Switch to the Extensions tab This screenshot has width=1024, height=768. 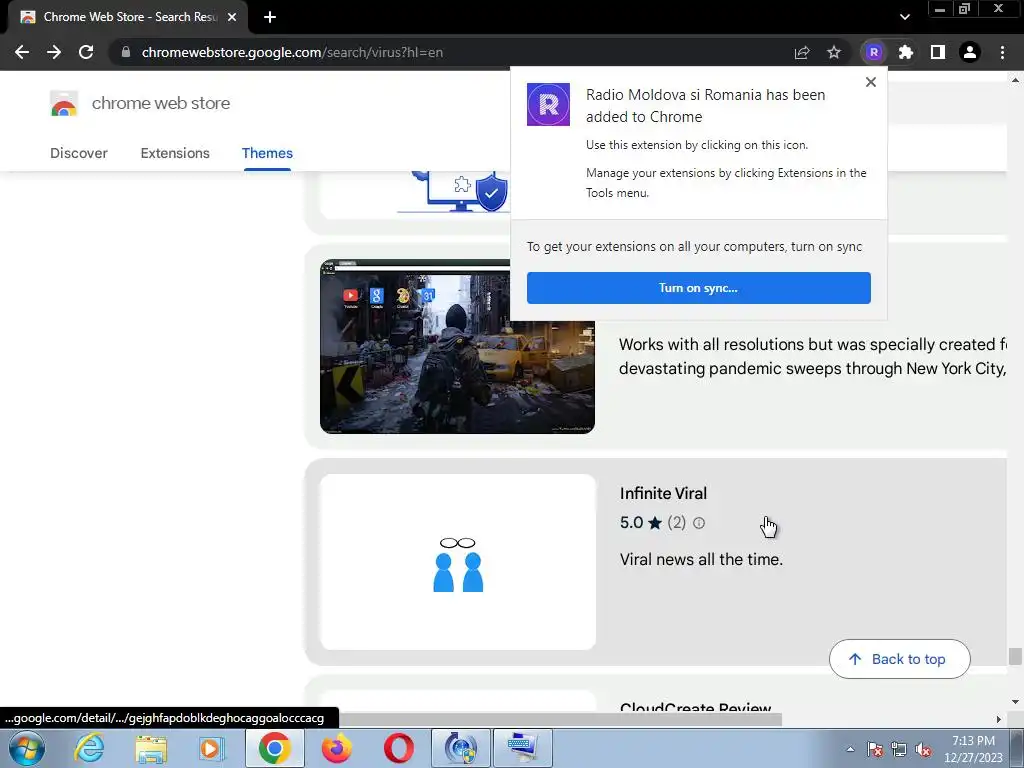tap(175, 153)
